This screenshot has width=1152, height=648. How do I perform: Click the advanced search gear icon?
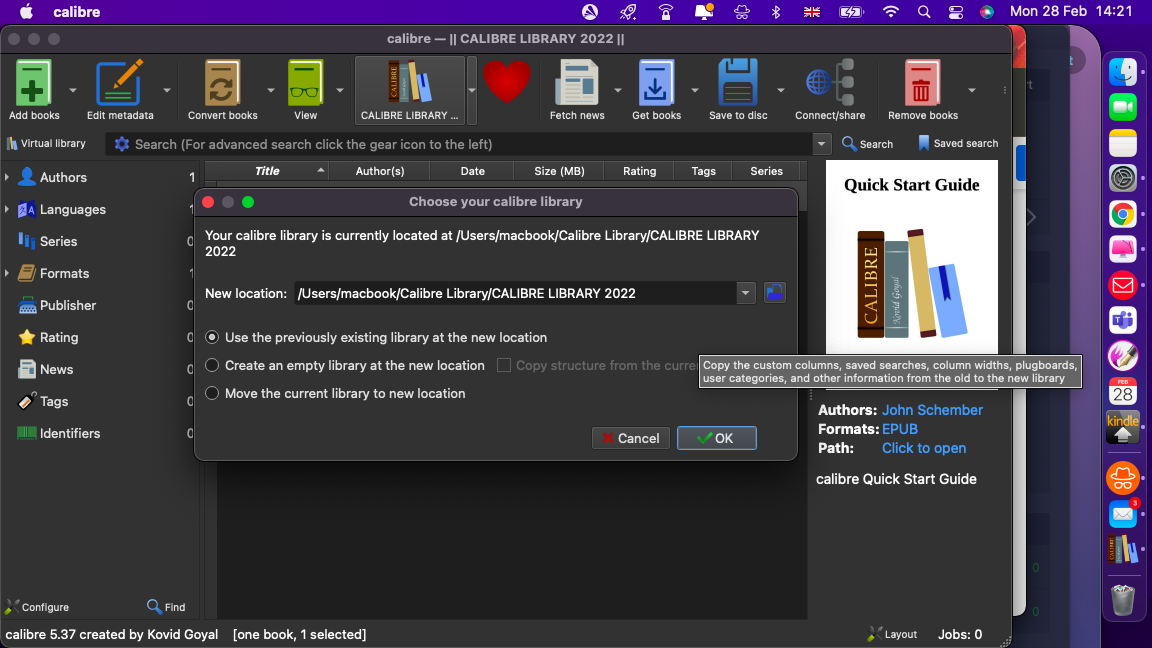click(122, 144)
